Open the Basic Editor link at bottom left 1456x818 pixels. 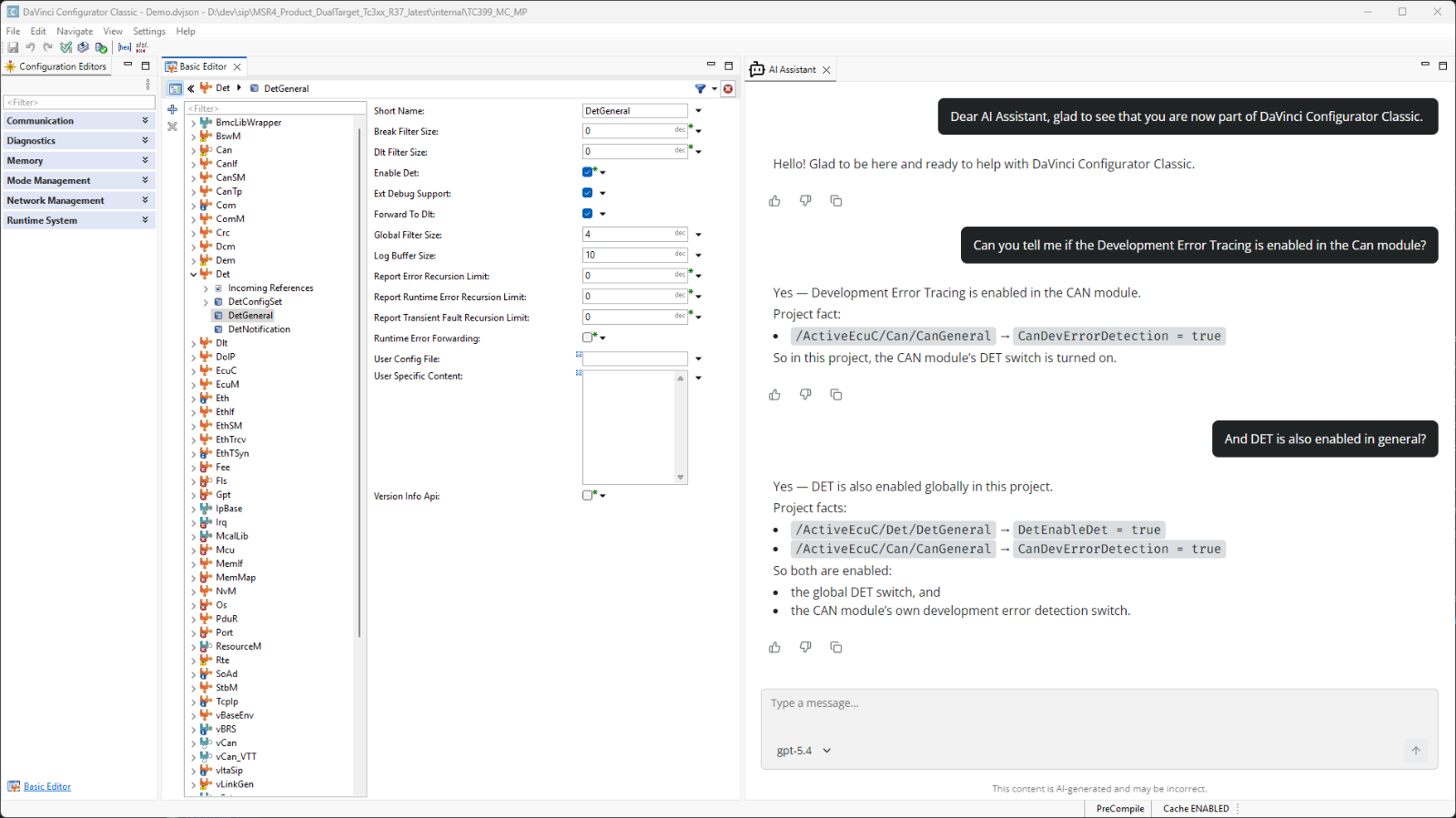(x=47, y=787)
